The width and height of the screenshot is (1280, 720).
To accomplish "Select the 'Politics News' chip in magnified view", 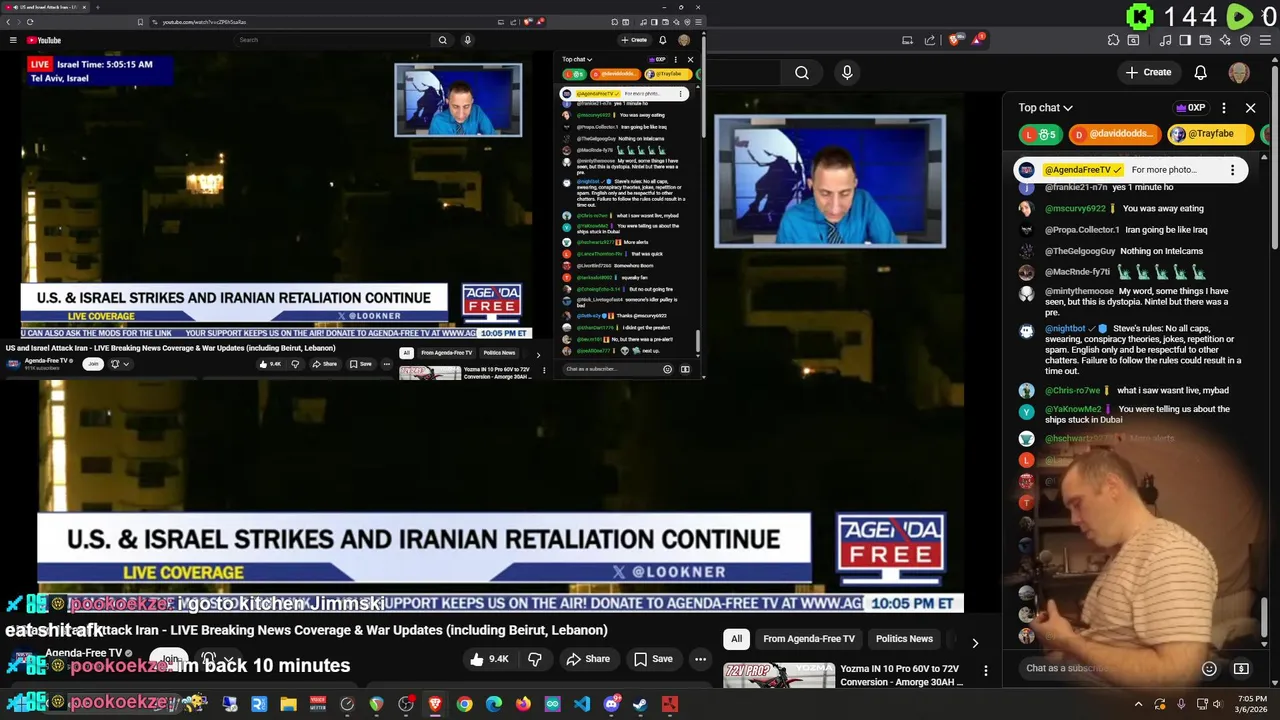I will coord(904,639).
